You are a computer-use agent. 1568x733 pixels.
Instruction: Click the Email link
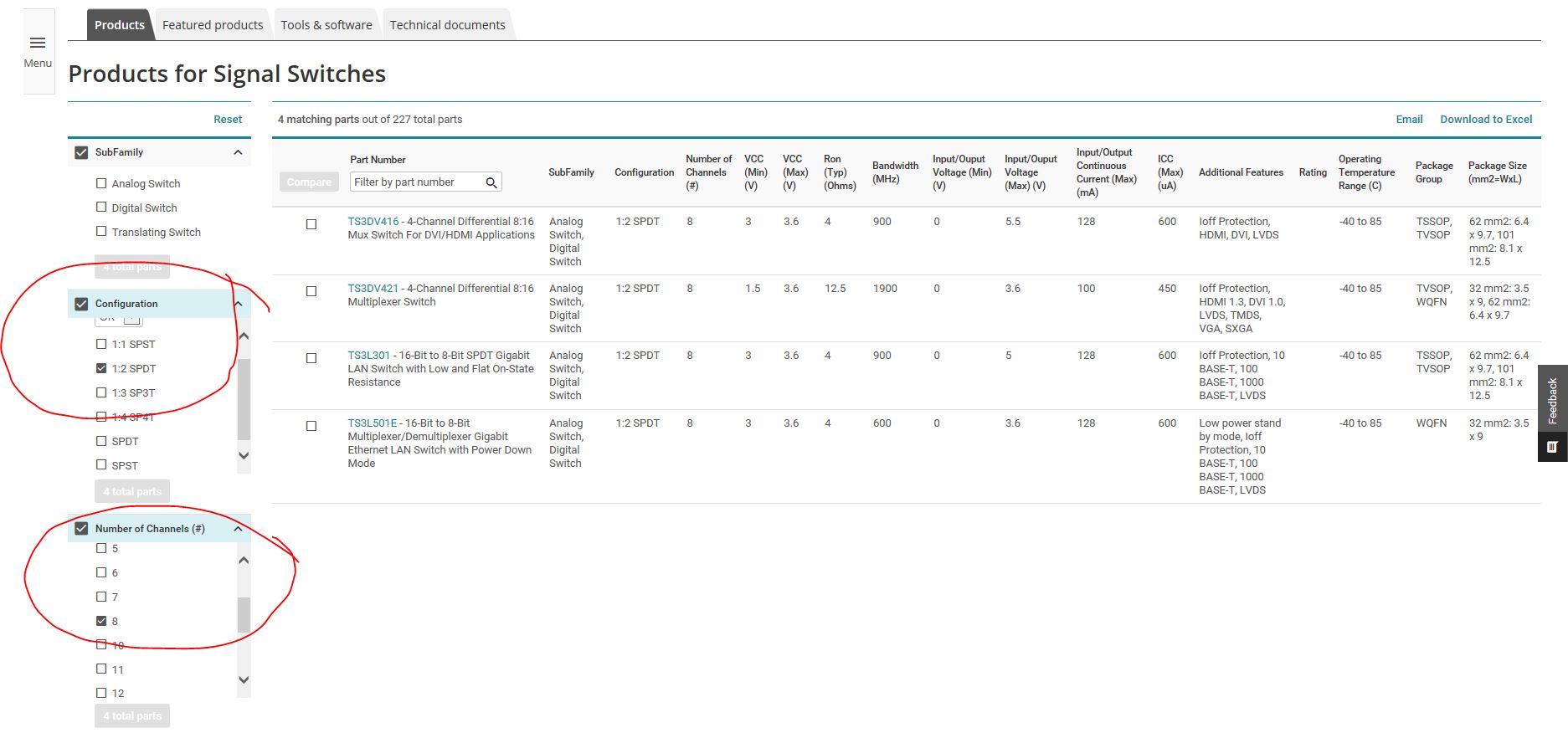1410,120
